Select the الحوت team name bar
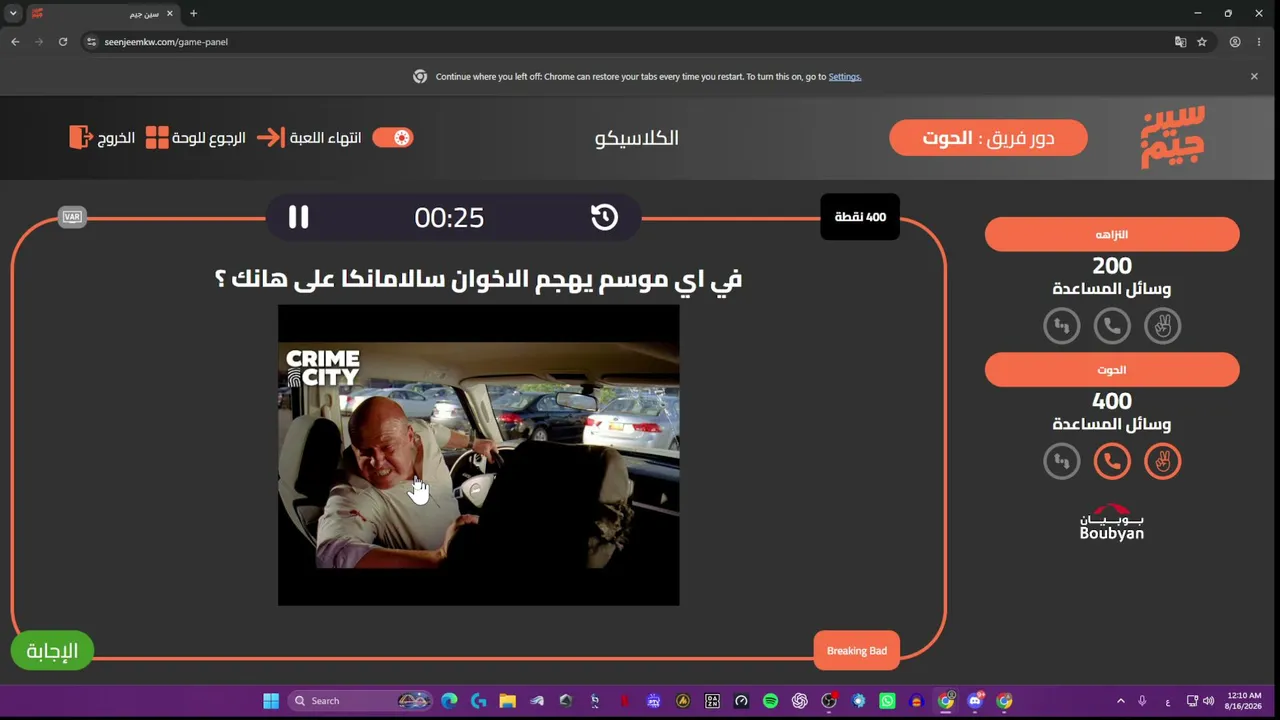This screenshot has width=1280, height=720. pos(1112,370)
